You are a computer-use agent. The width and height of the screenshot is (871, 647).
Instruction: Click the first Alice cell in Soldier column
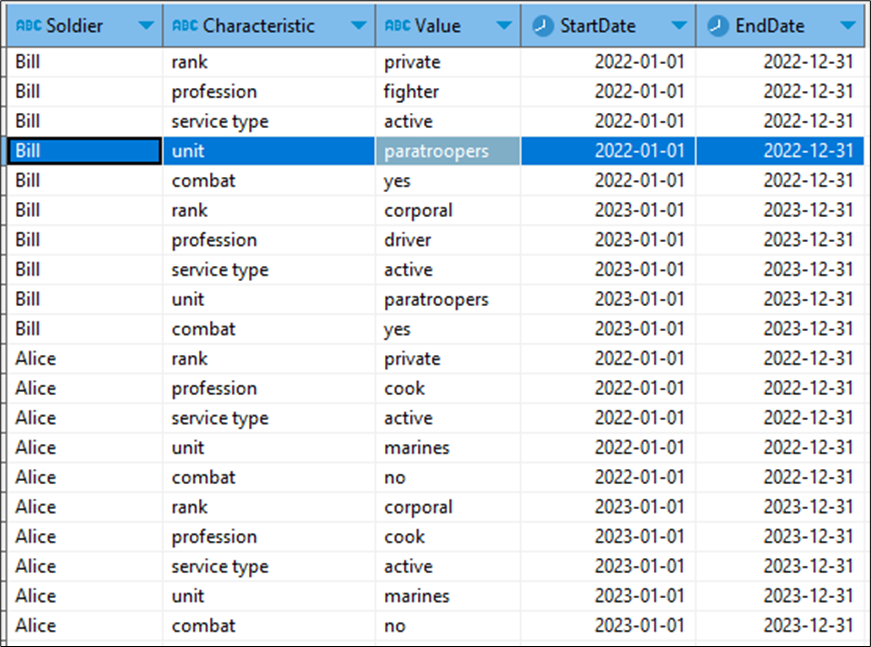click(x=36, y=359)
